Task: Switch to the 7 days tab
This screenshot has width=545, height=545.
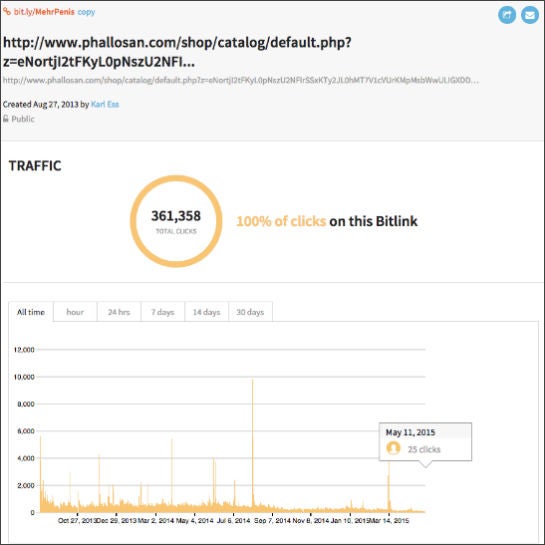Action: pyautogui.click(x=163, y=312)
